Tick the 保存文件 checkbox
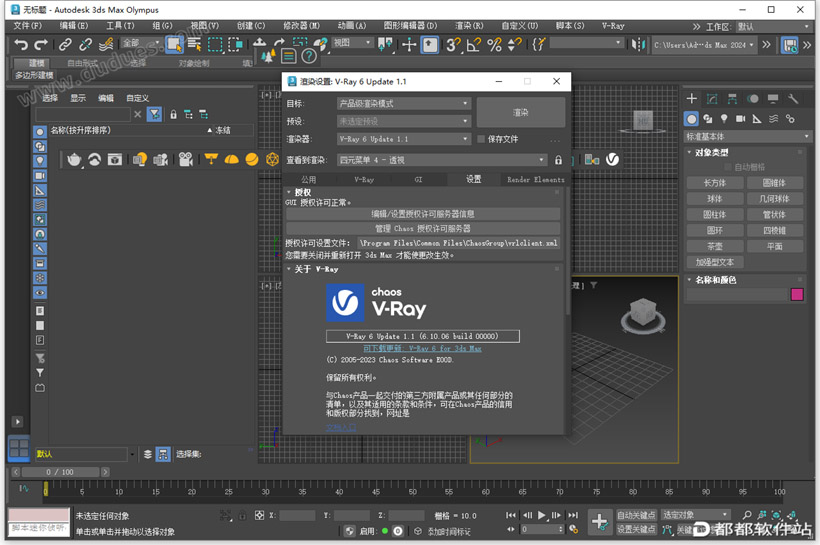This screenshot has height=545, width=820. pyautogui.click(x=481, y=139)
